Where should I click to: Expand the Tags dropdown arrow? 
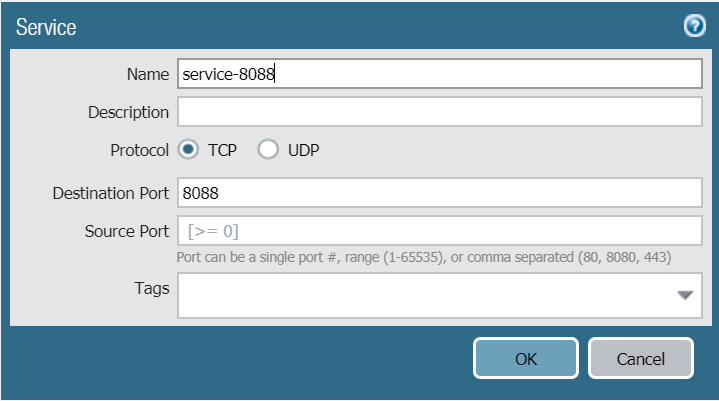685,295
